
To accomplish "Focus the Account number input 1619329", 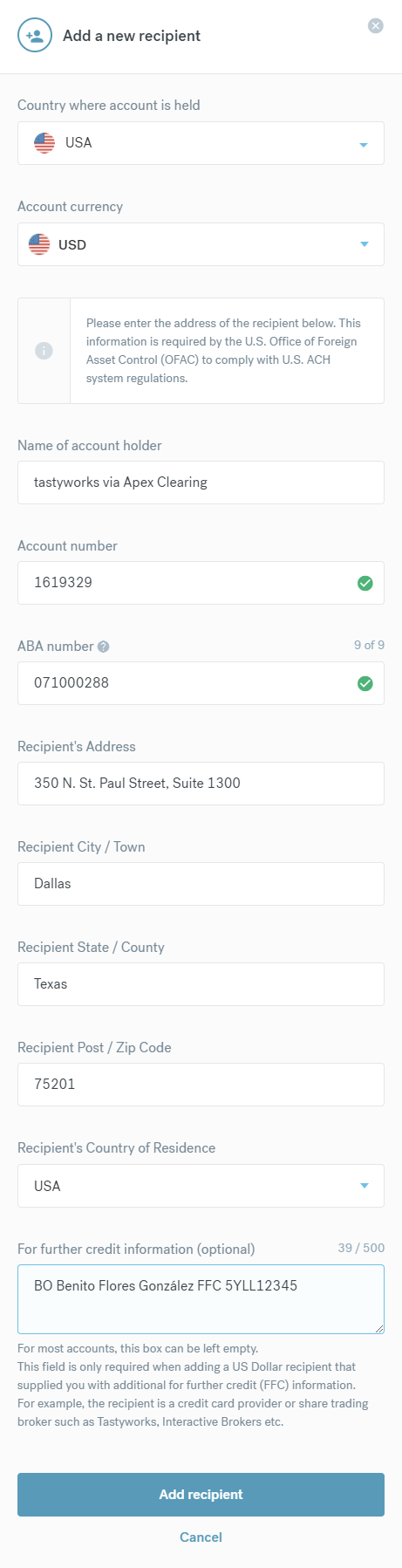I will point(201,583).
